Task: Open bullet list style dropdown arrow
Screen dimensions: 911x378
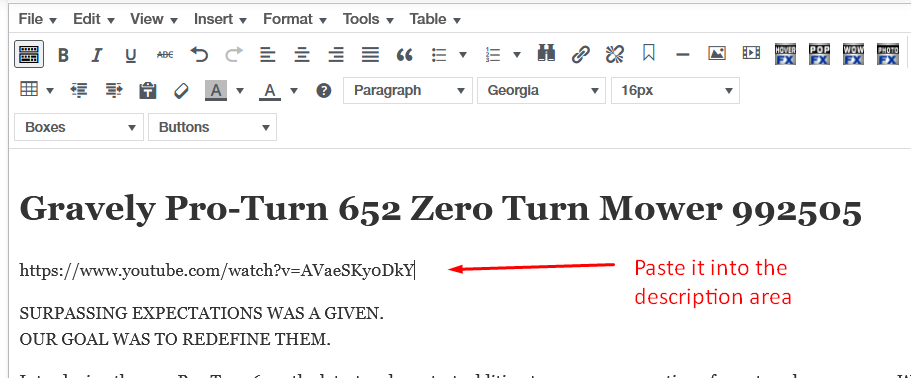Action: (x=463, y=55)
